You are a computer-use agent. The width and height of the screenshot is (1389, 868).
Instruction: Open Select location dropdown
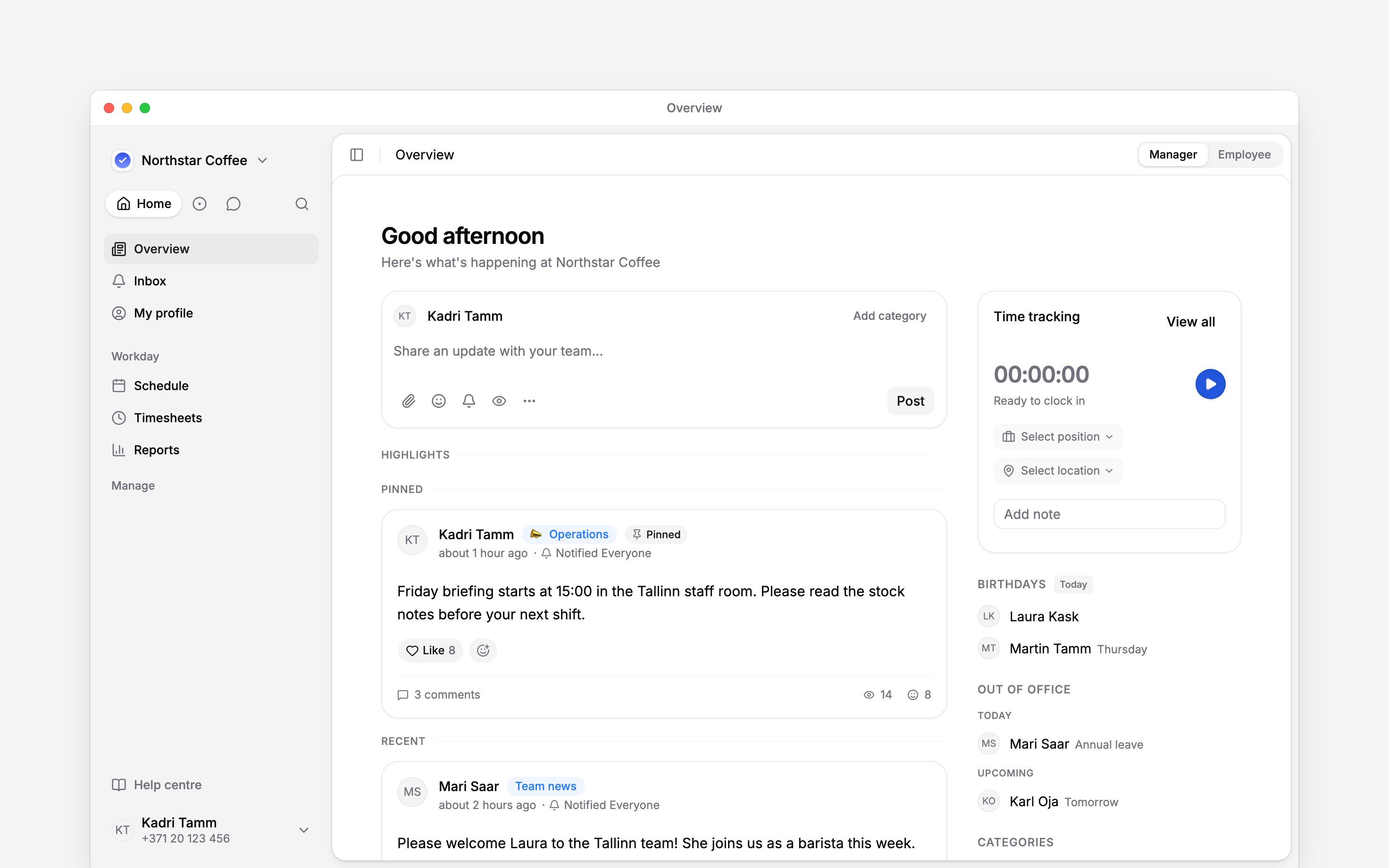pyautogui.click(x=1058, y=471)
